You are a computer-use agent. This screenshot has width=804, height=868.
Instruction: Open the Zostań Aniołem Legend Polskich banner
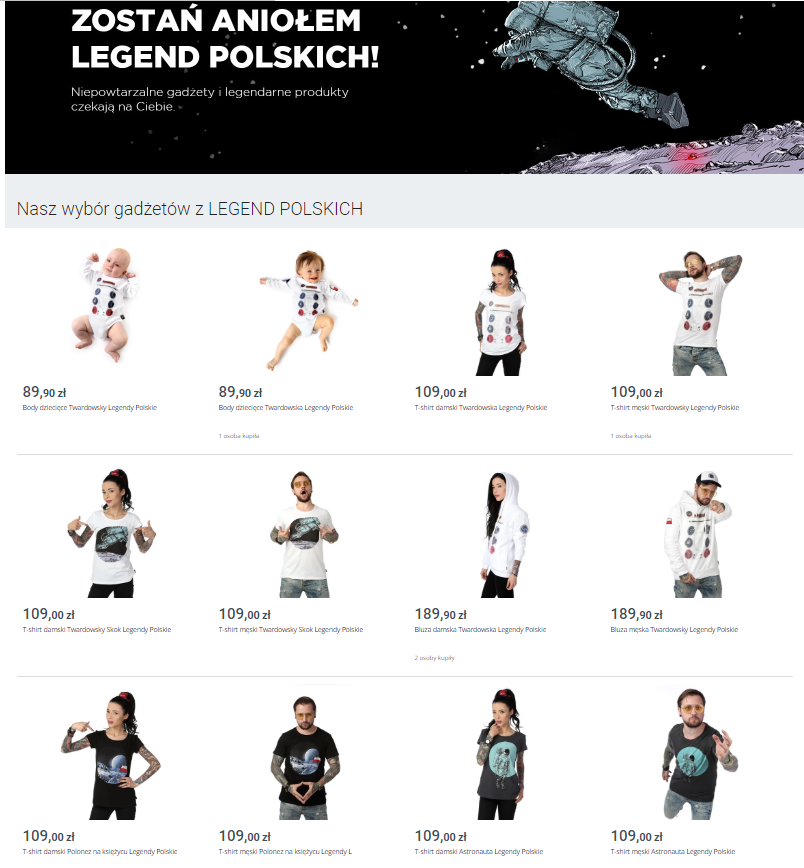tap(404, 87)
